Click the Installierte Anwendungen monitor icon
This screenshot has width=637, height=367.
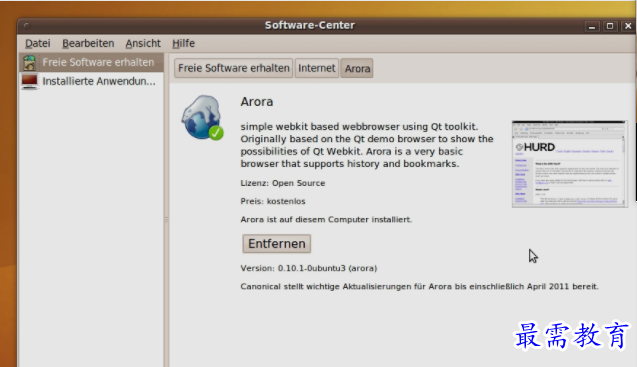coord(29,81)
